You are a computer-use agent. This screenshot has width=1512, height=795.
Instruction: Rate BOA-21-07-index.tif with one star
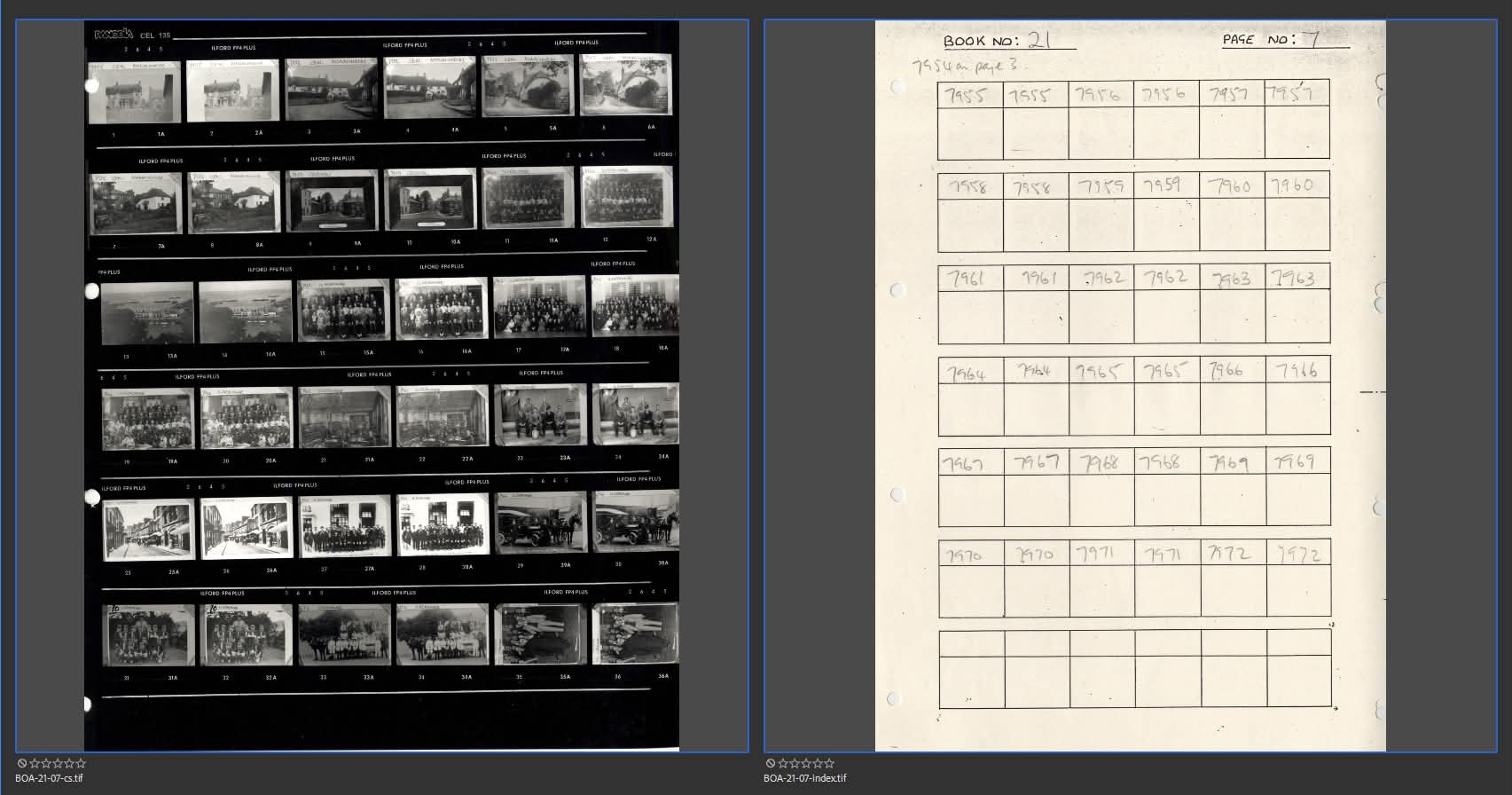pyautogui.click(x=783, y=763)
